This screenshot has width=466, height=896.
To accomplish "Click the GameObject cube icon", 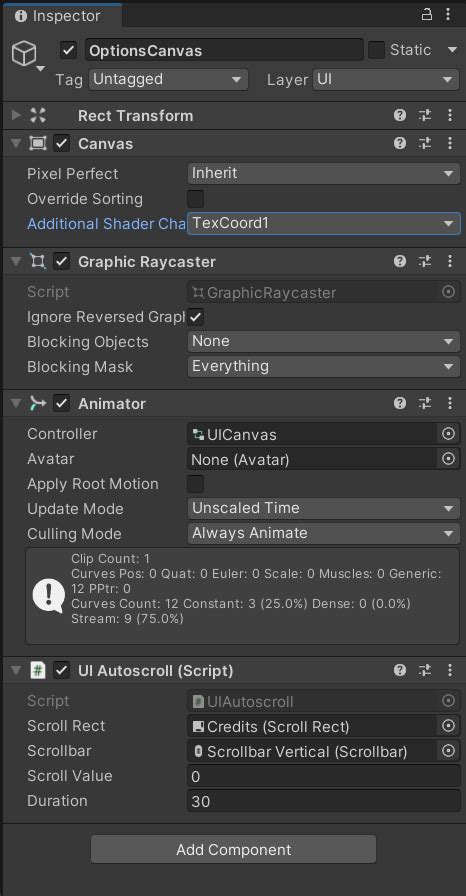I will [24, 54].
